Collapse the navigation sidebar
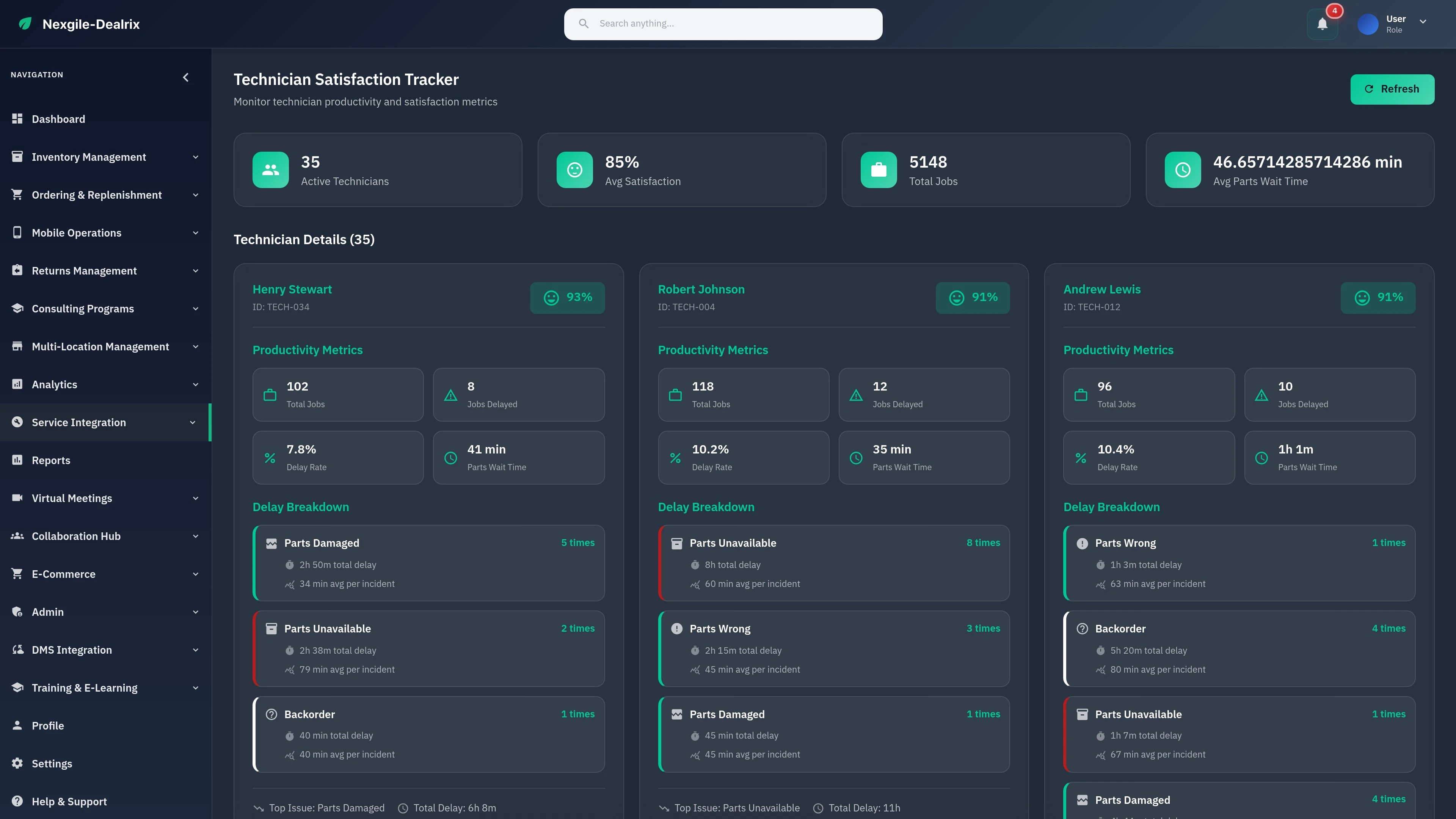1456x819 pixels. 185,77
